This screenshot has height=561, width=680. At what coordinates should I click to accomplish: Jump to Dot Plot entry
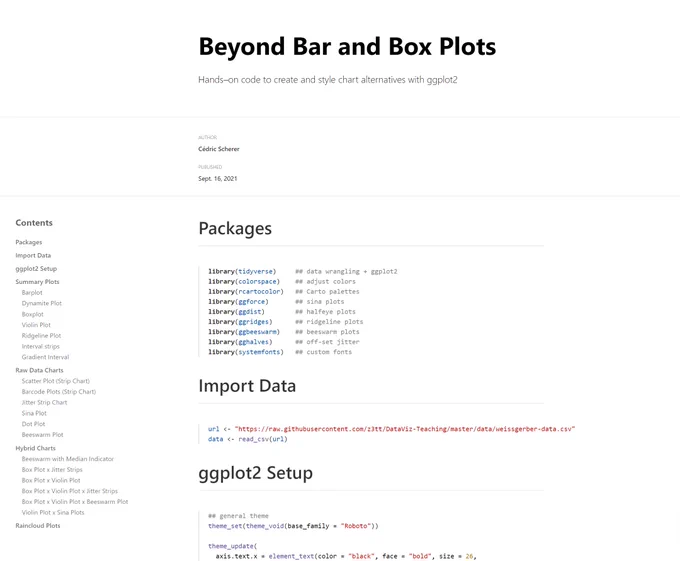[x=33, y=424]
